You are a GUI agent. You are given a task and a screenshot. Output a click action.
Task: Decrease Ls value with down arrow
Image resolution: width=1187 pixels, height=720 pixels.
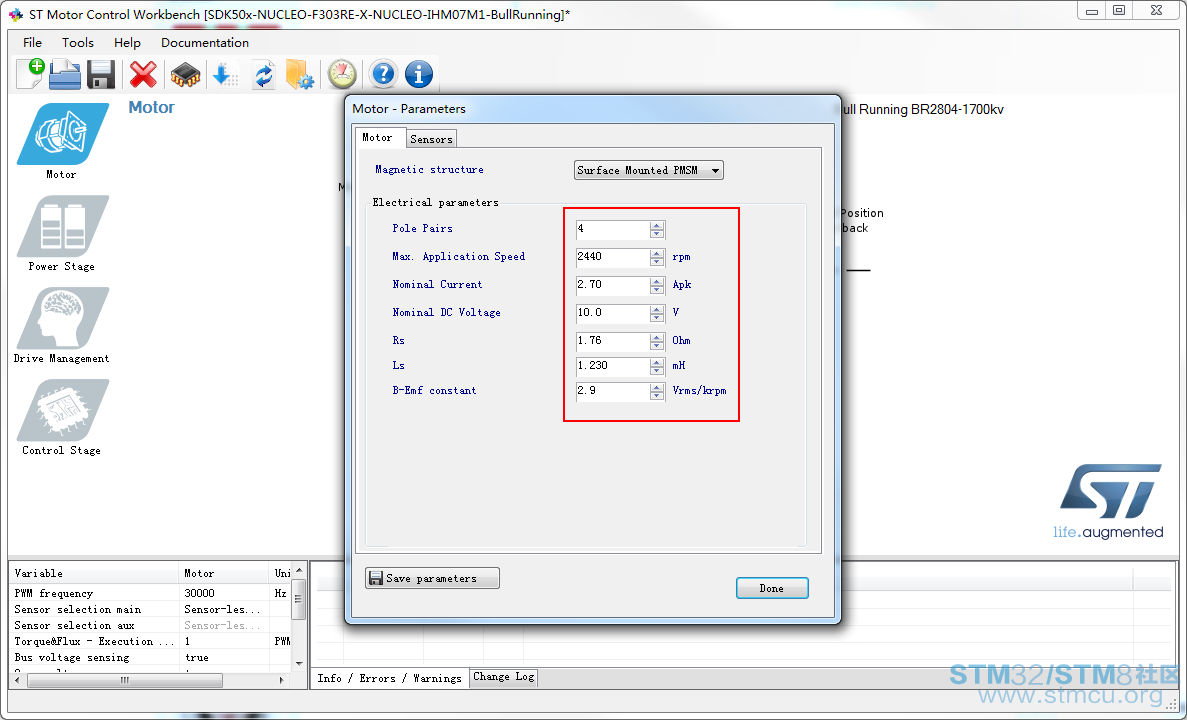point(657,371)
